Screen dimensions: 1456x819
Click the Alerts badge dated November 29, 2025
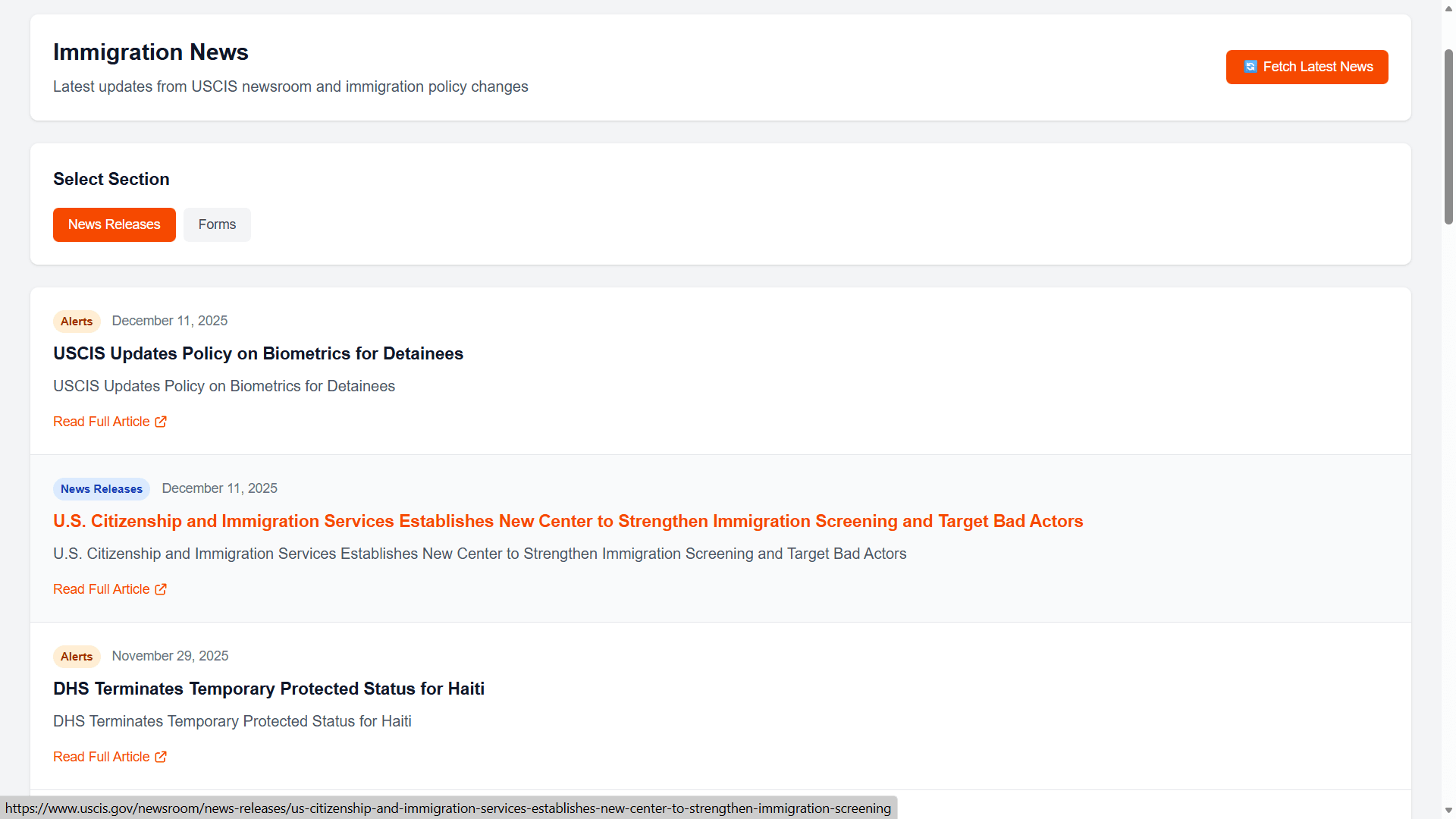click(x=77, y=657)
